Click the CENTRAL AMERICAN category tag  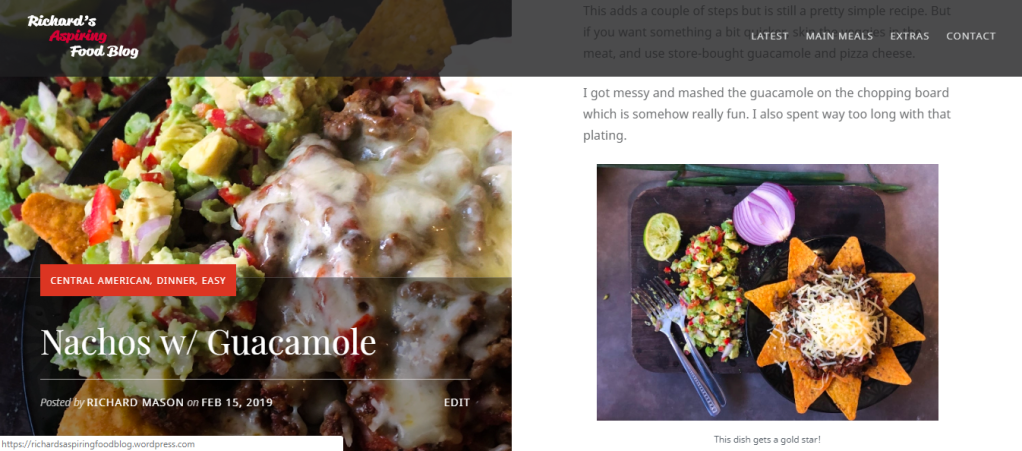tap(102, 281)
